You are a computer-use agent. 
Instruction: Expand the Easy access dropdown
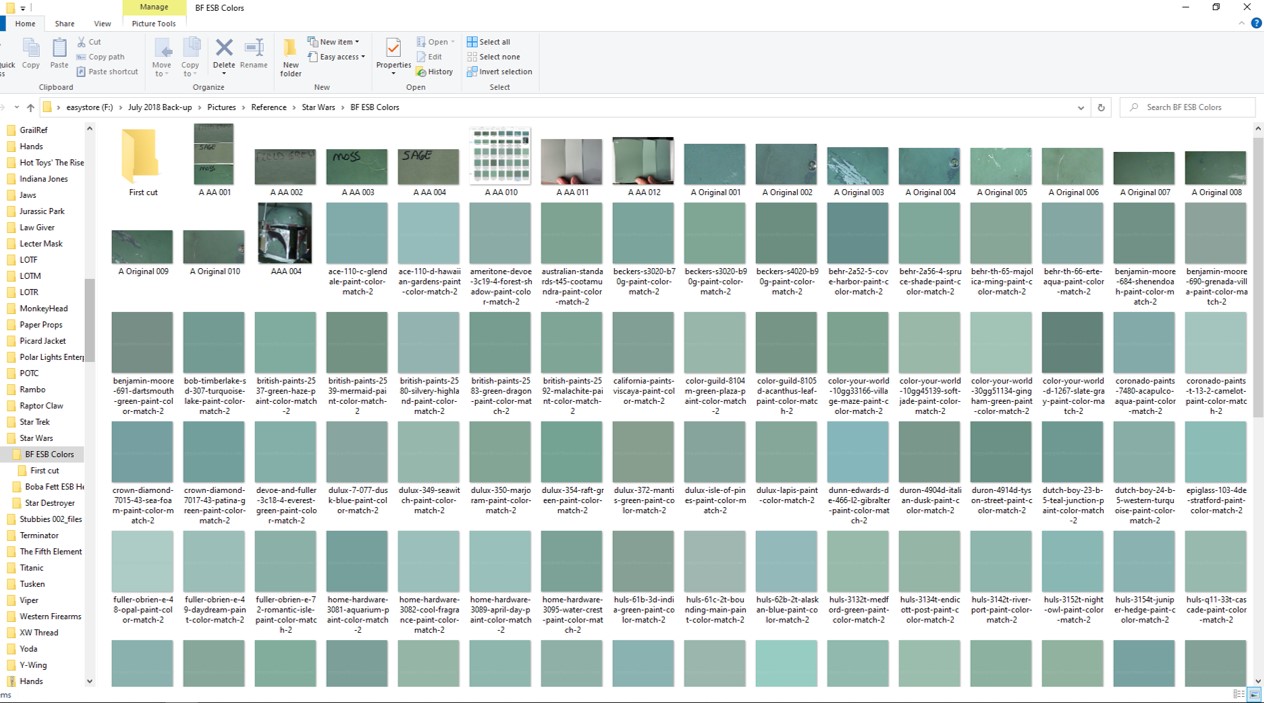[x=363, y=57]
